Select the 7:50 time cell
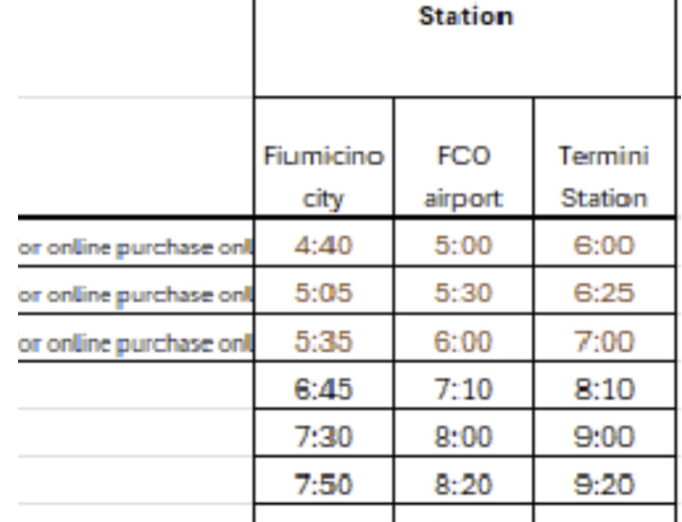The image size is (682, 522). pyautogui.click(x=324, y=483)
